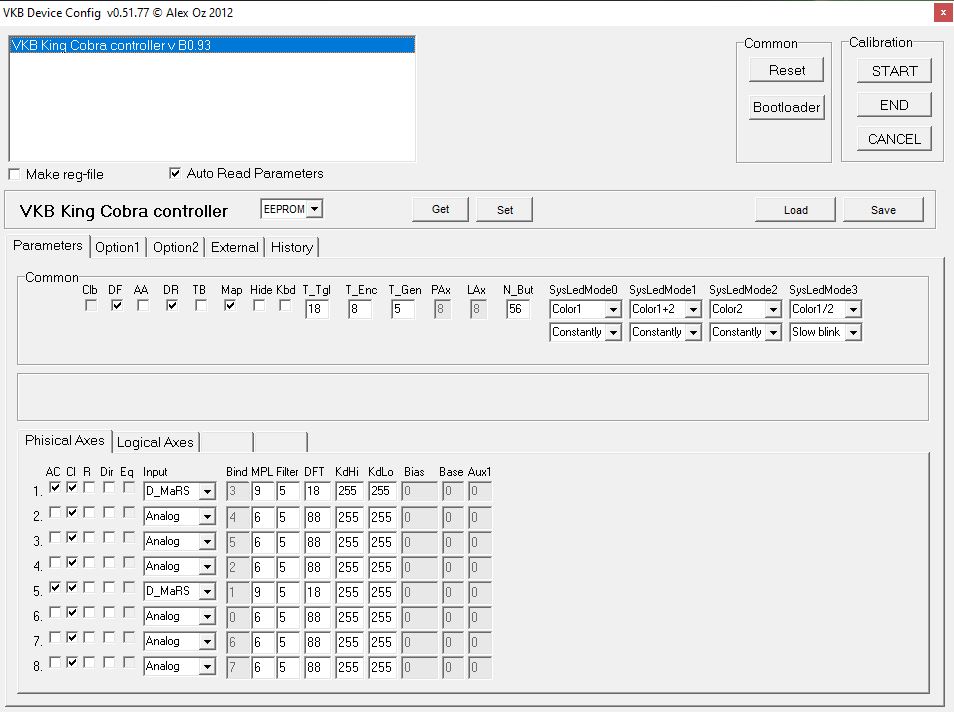954x712 pixels.
Task: Close the VKB Device Config window
Action: [943, 12]
